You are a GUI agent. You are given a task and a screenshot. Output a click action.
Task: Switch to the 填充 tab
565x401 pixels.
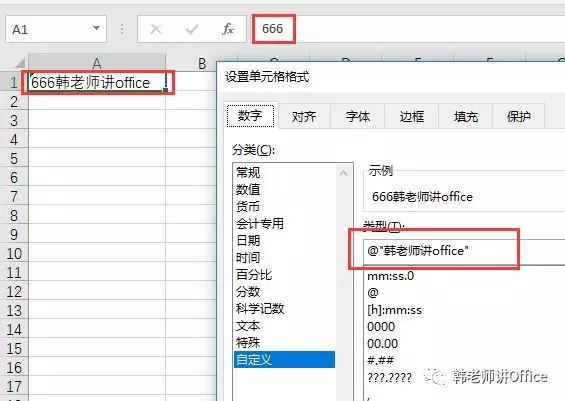(466, 116)
